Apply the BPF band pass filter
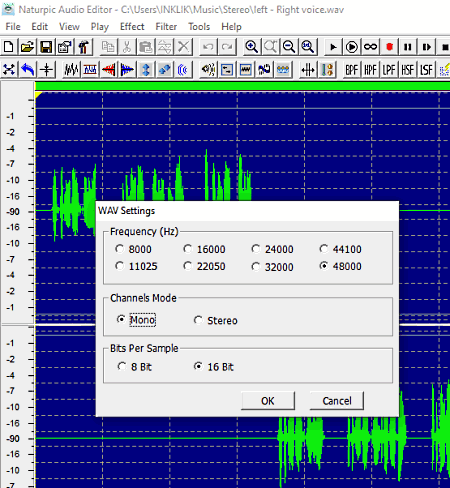Screen dimensions: 450x488 (351, 70)
